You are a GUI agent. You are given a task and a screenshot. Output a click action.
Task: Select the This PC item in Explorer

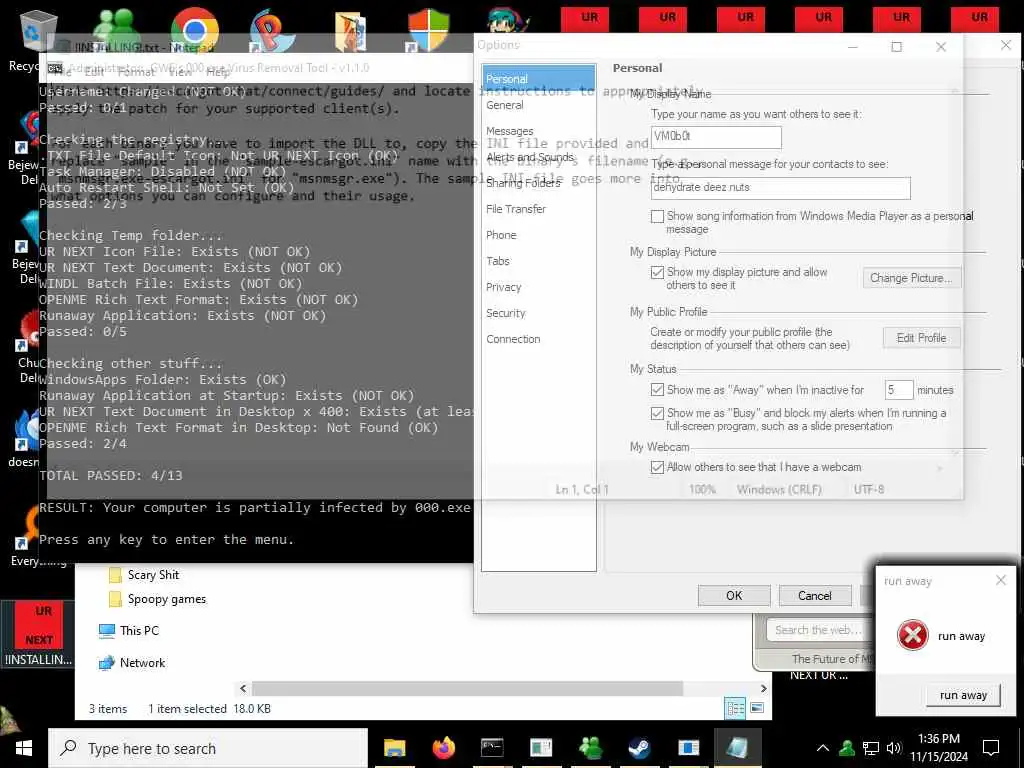coord(129,631)
